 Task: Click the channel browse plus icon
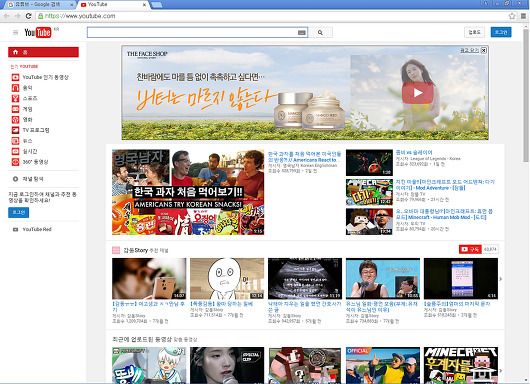pyautogui.click(x=16, y=179)
